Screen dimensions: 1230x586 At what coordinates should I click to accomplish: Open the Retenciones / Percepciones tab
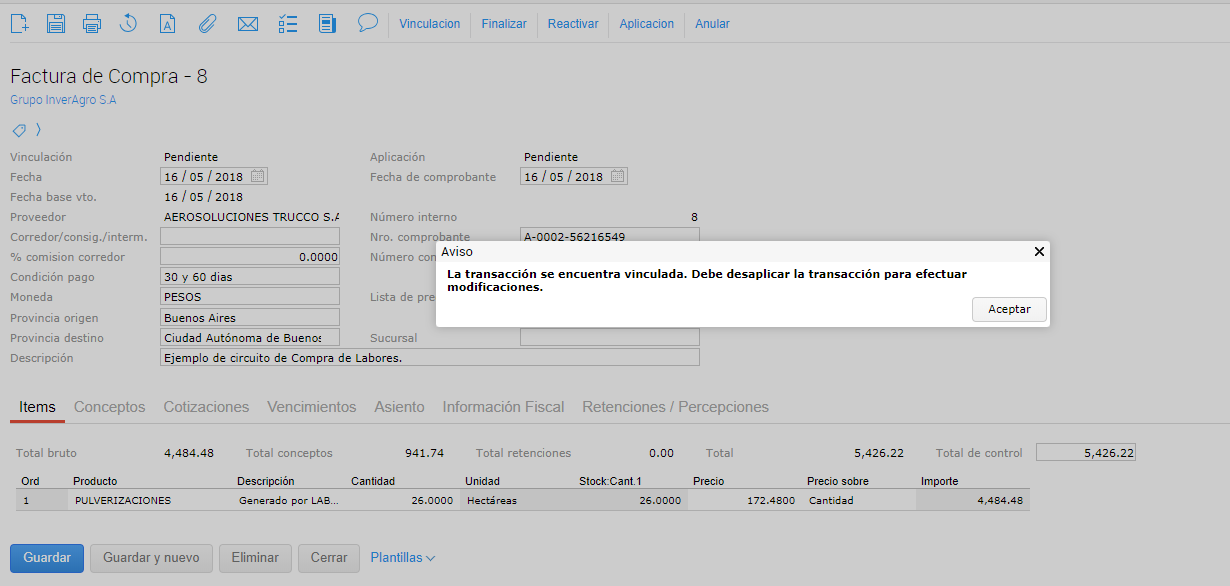(675, 407)
